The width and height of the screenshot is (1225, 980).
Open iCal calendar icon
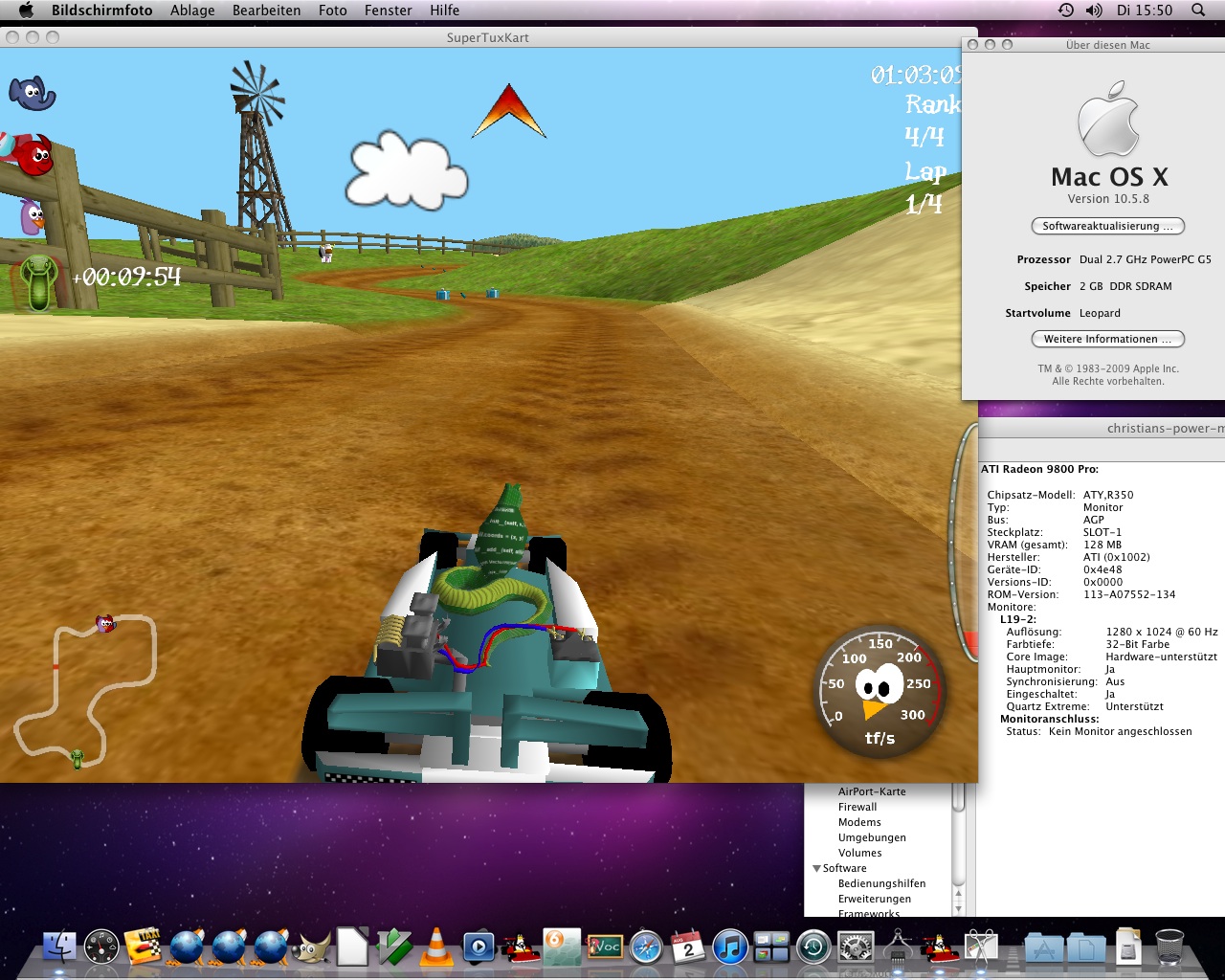(x=687, y=947)
